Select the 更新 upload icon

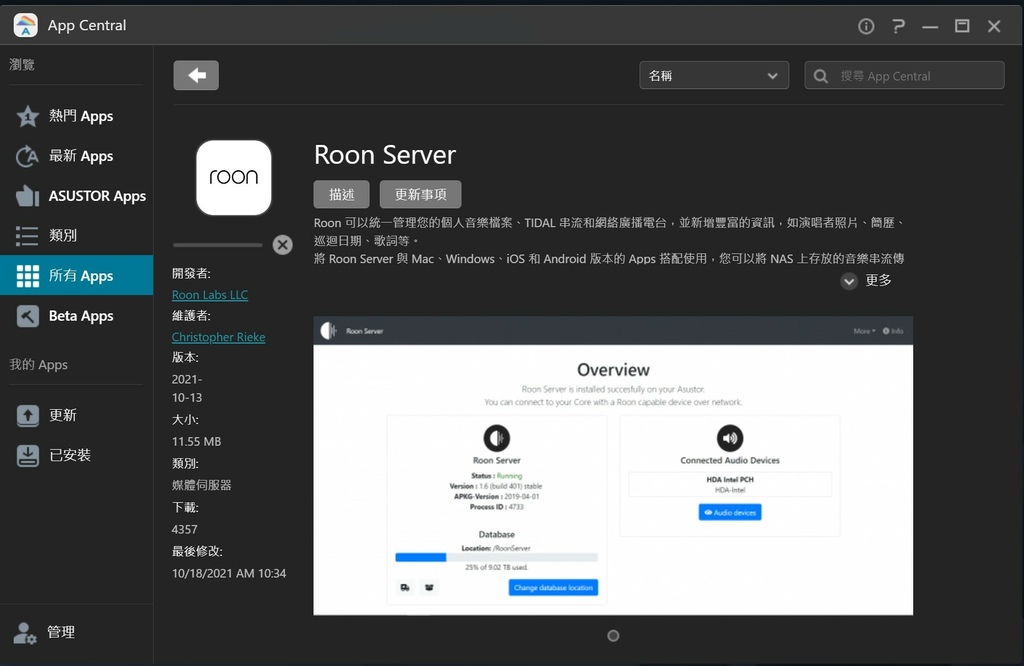[x=27, y=415]
